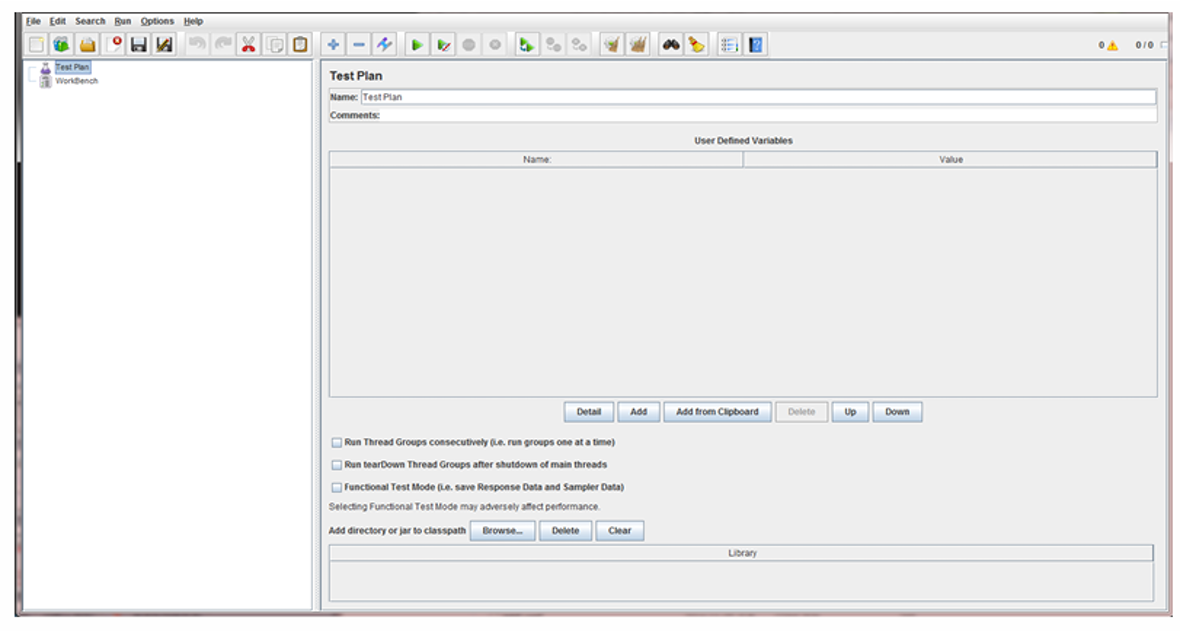
Task: Click the Down button
Action: pyautogui.click(x=897, y=412)
